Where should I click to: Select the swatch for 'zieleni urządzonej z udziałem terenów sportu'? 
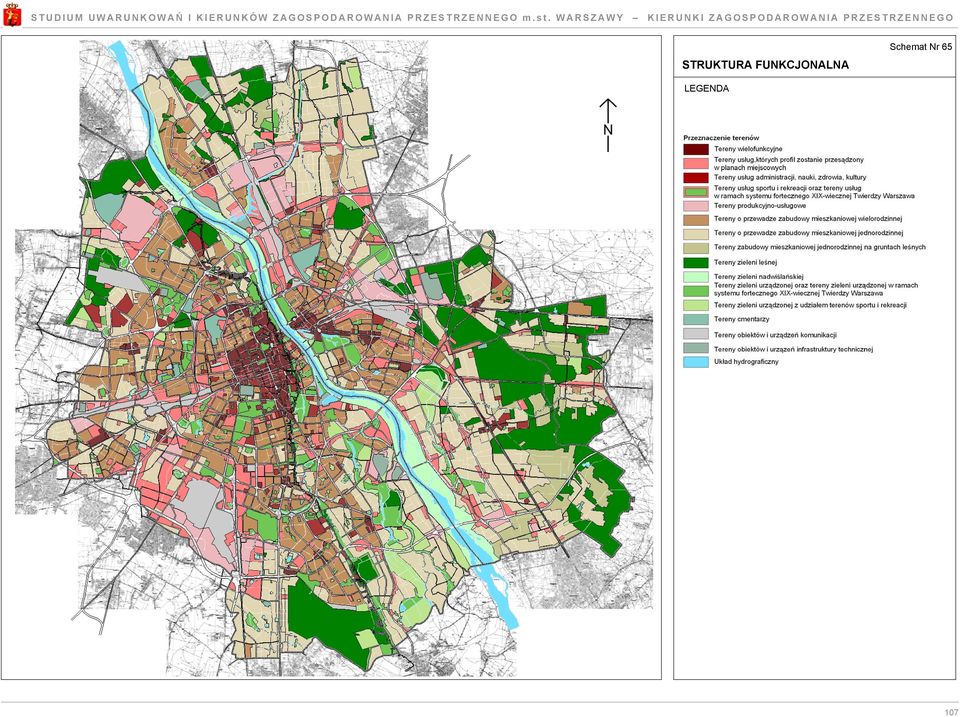click(696, 305)
